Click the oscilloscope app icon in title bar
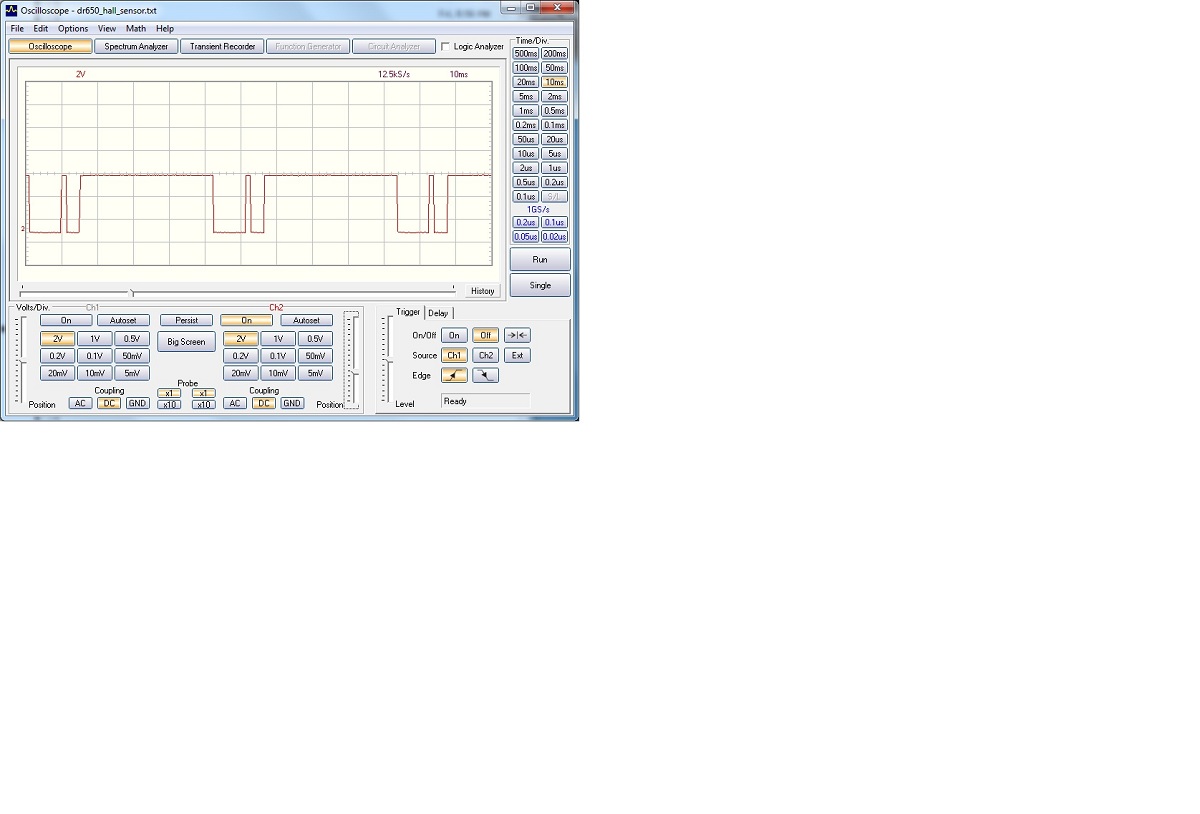Image resolution: width=1200 pixels, height=814 pixels. pos(12,10)
